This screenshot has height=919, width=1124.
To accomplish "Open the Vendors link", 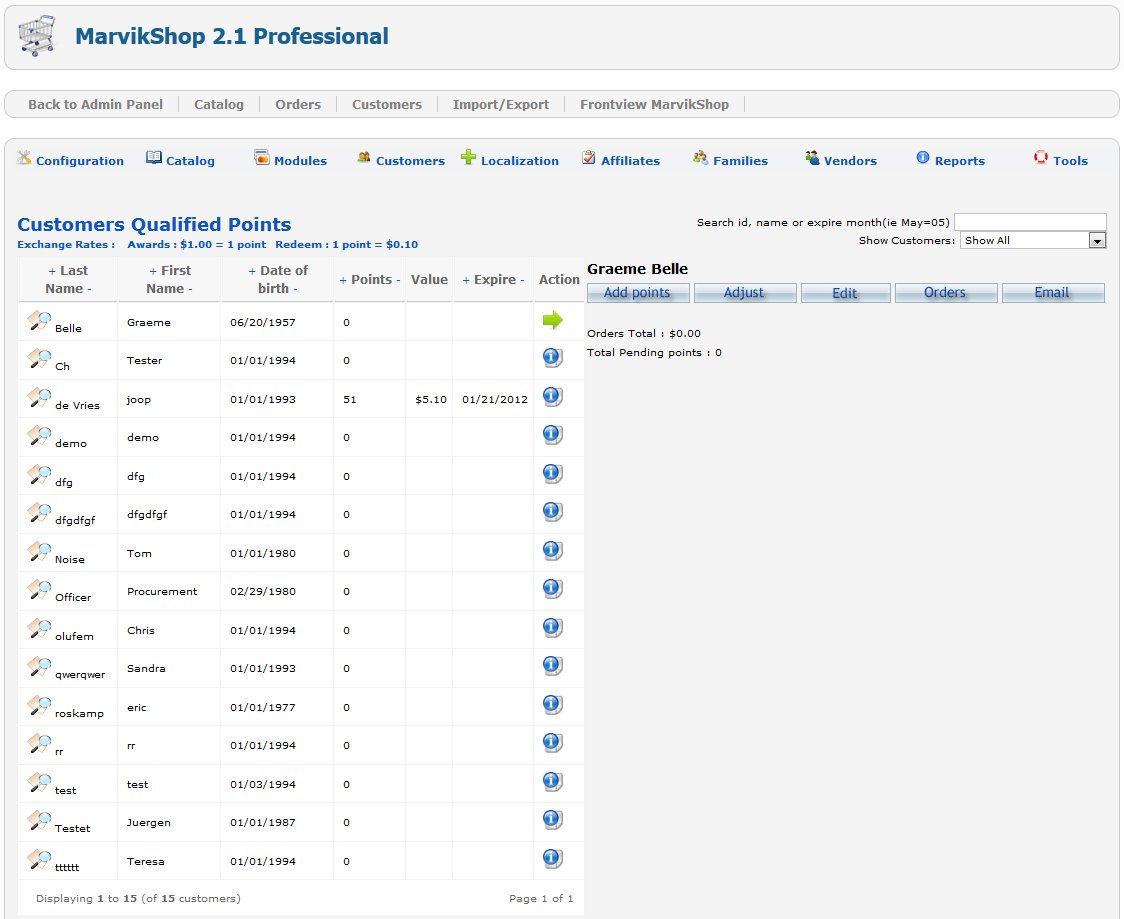I will 850,161.
